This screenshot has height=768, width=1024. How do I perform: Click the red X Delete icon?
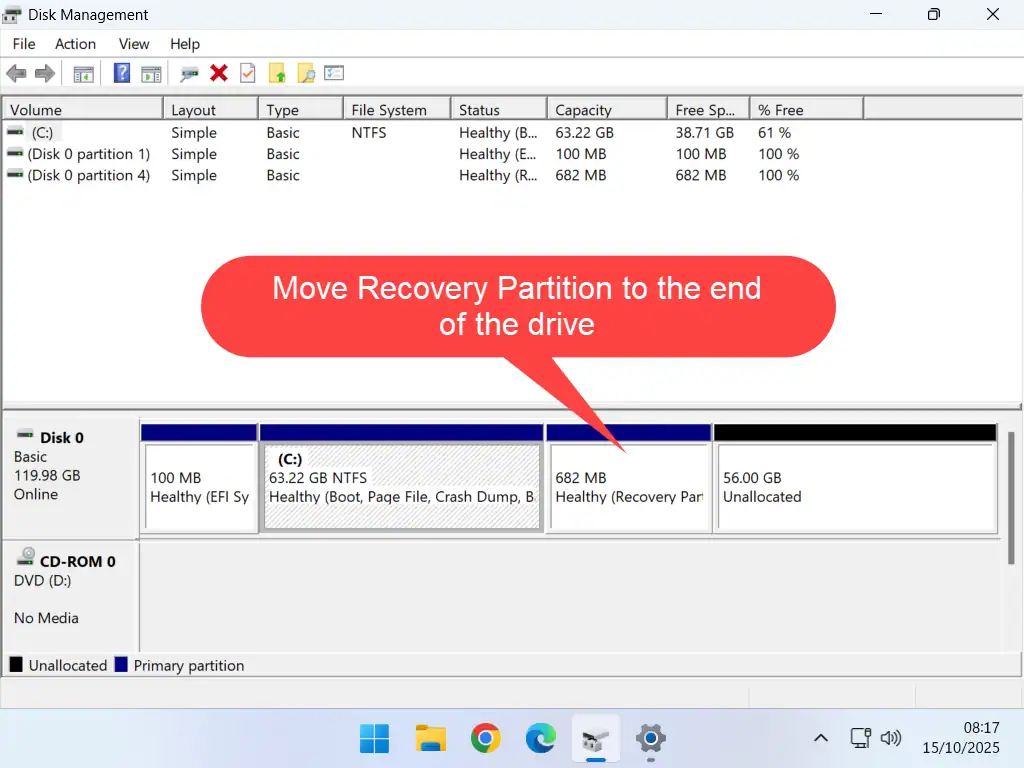pyautogui.click(x=219, y=73)
